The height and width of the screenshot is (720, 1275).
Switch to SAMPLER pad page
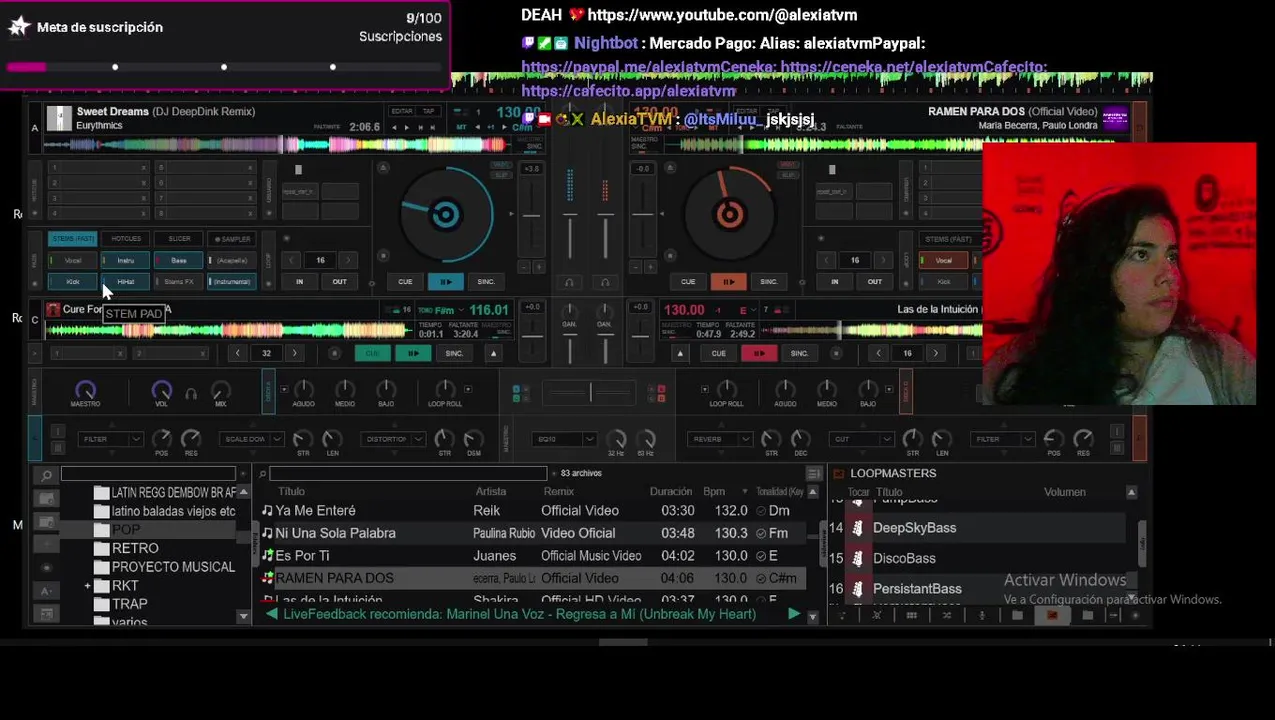[x=232, y=239]
